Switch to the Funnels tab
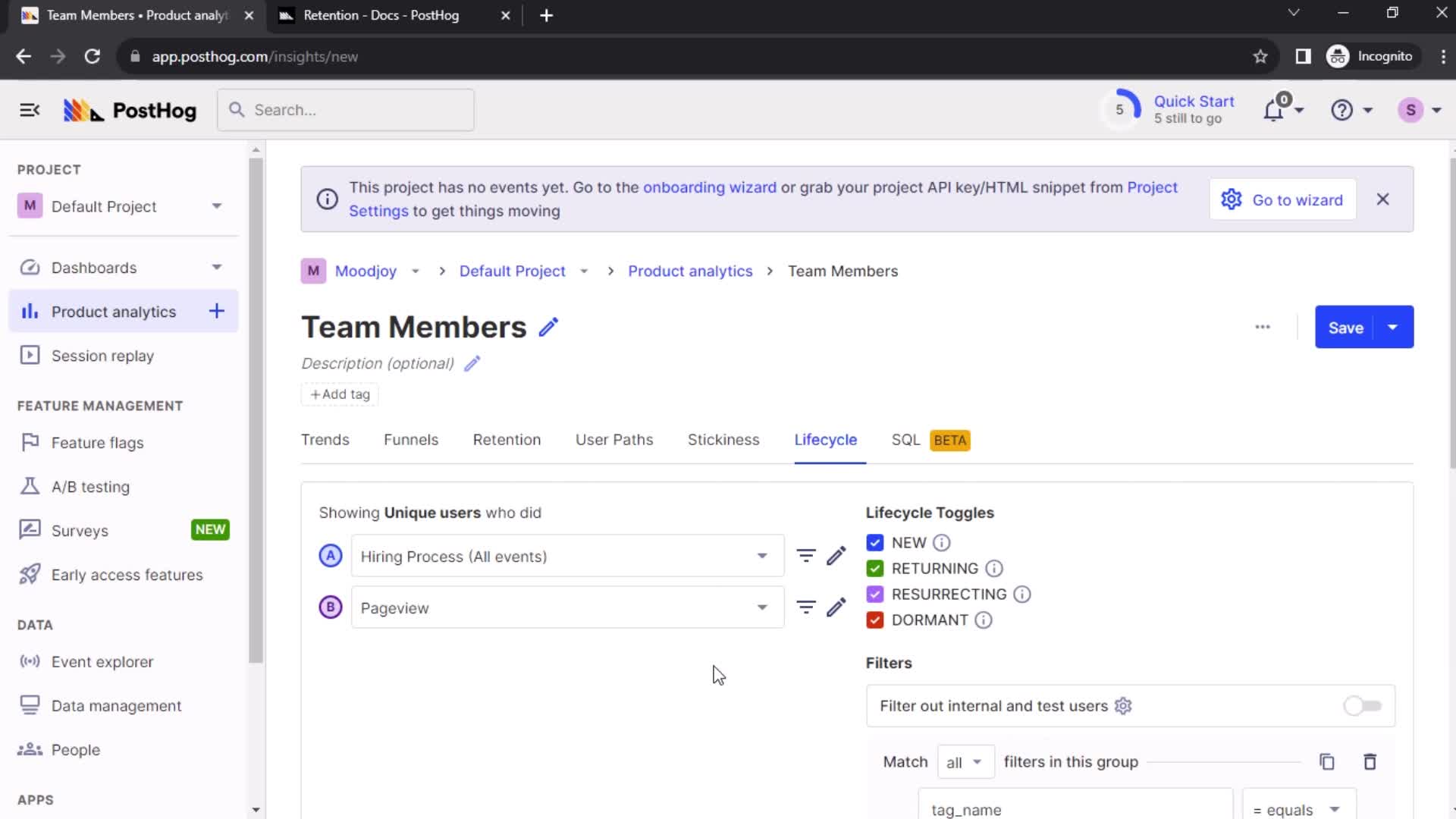 pyautogui.click(x=411, y=440)
